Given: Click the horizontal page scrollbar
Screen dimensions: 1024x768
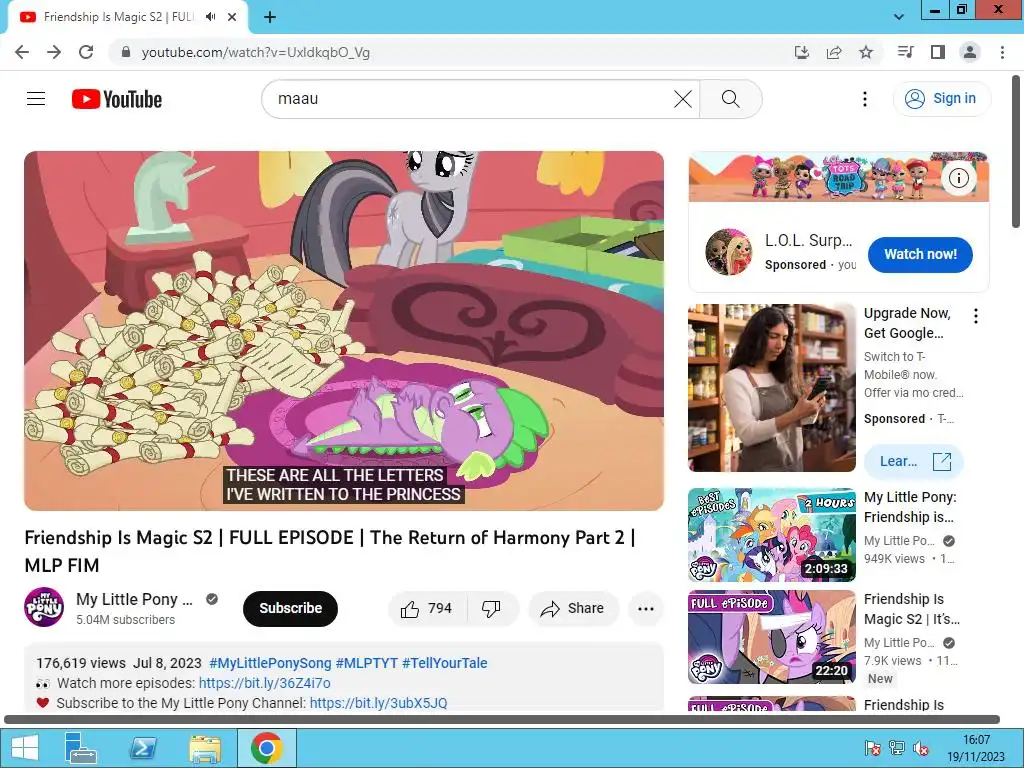Looking at the screenshot, I should tap(502, 720).
